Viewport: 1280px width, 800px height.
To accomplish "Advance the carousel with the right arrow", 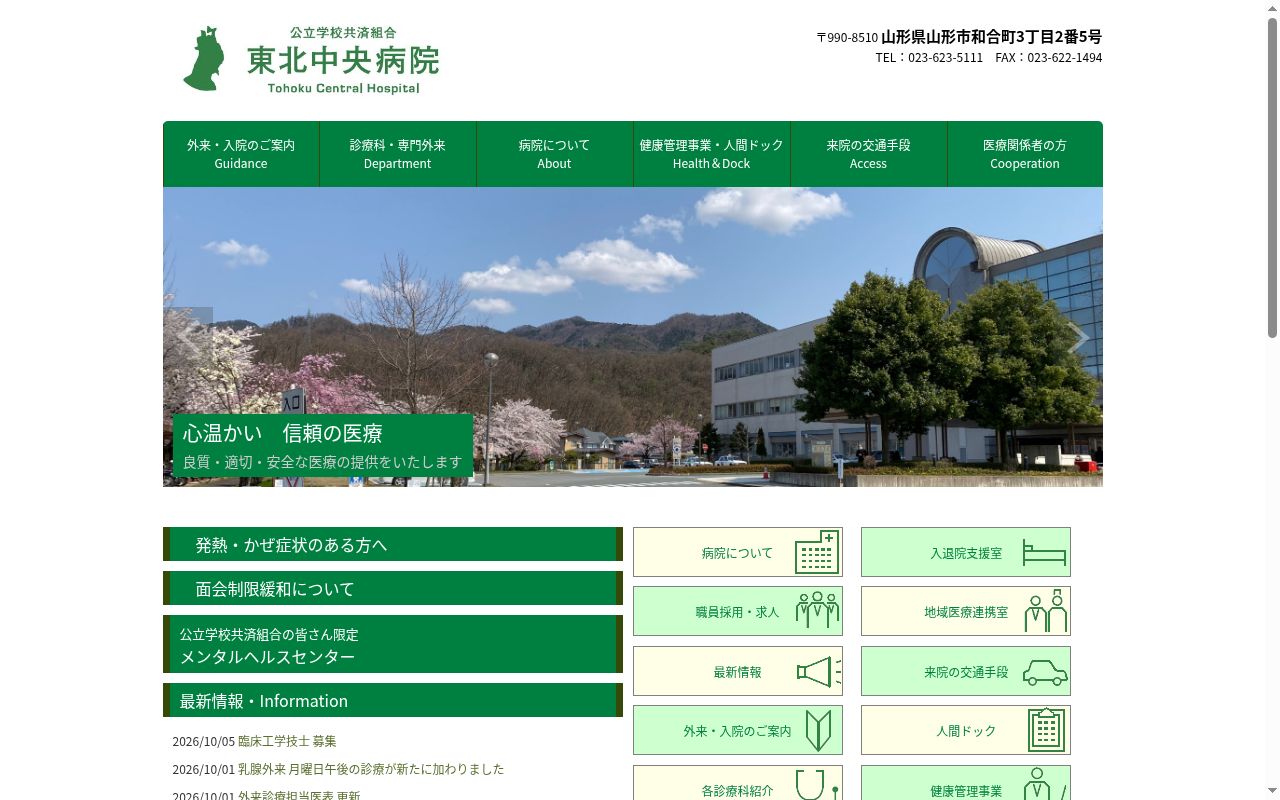I will click(x=1078, y=338).
